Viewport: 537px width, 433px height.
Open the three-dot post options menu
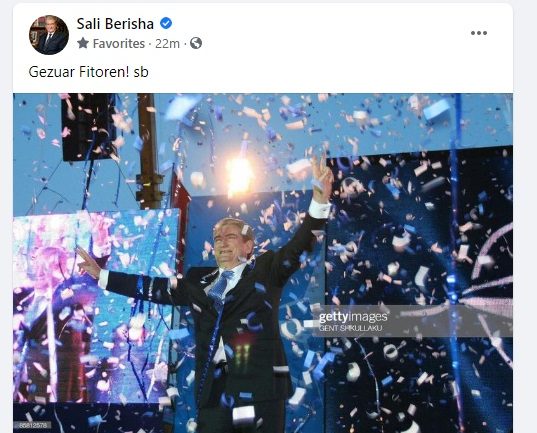point(478,33)
